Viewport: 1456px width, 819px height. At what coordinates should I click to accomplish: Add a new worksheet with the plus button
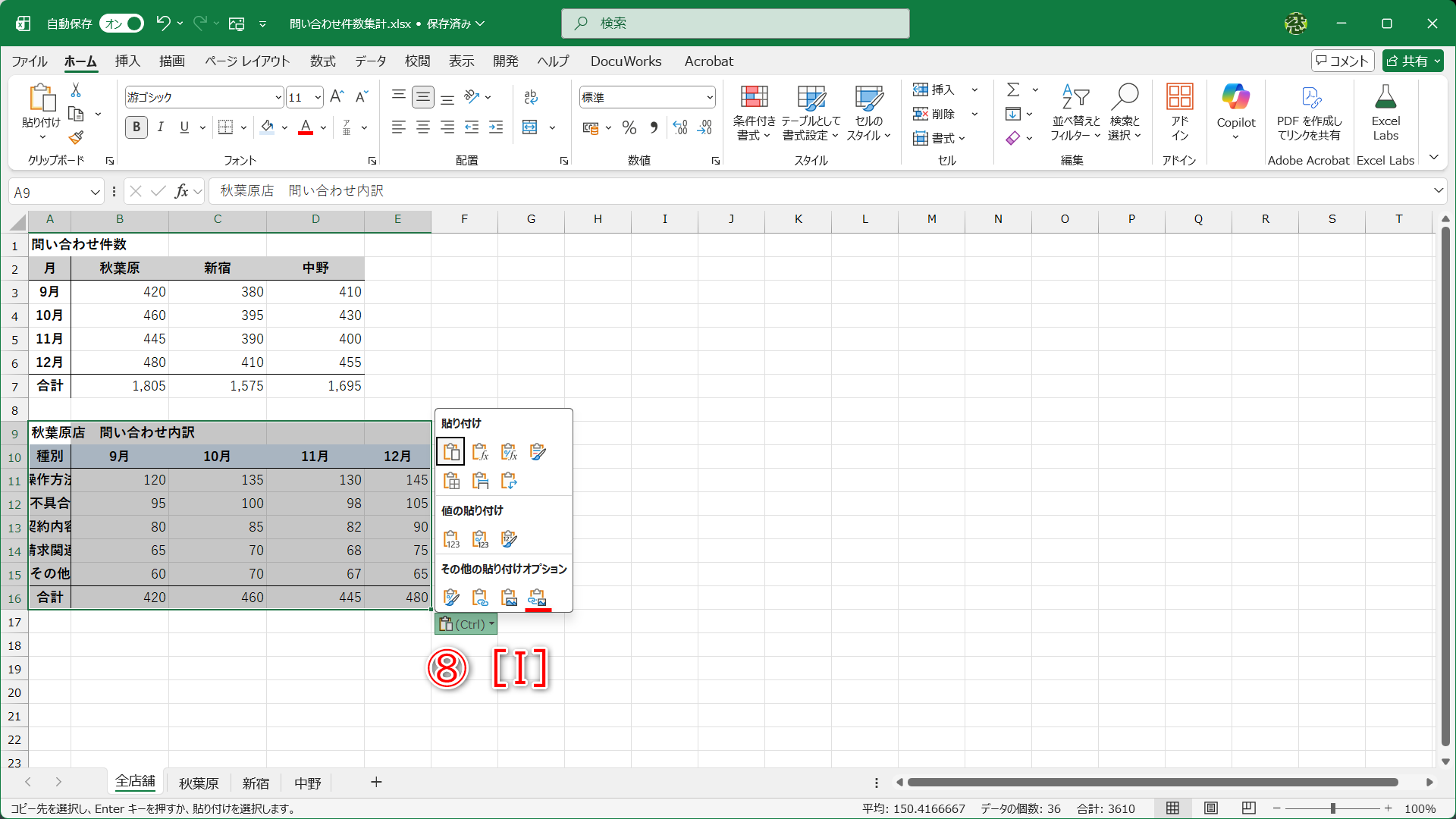376,783
